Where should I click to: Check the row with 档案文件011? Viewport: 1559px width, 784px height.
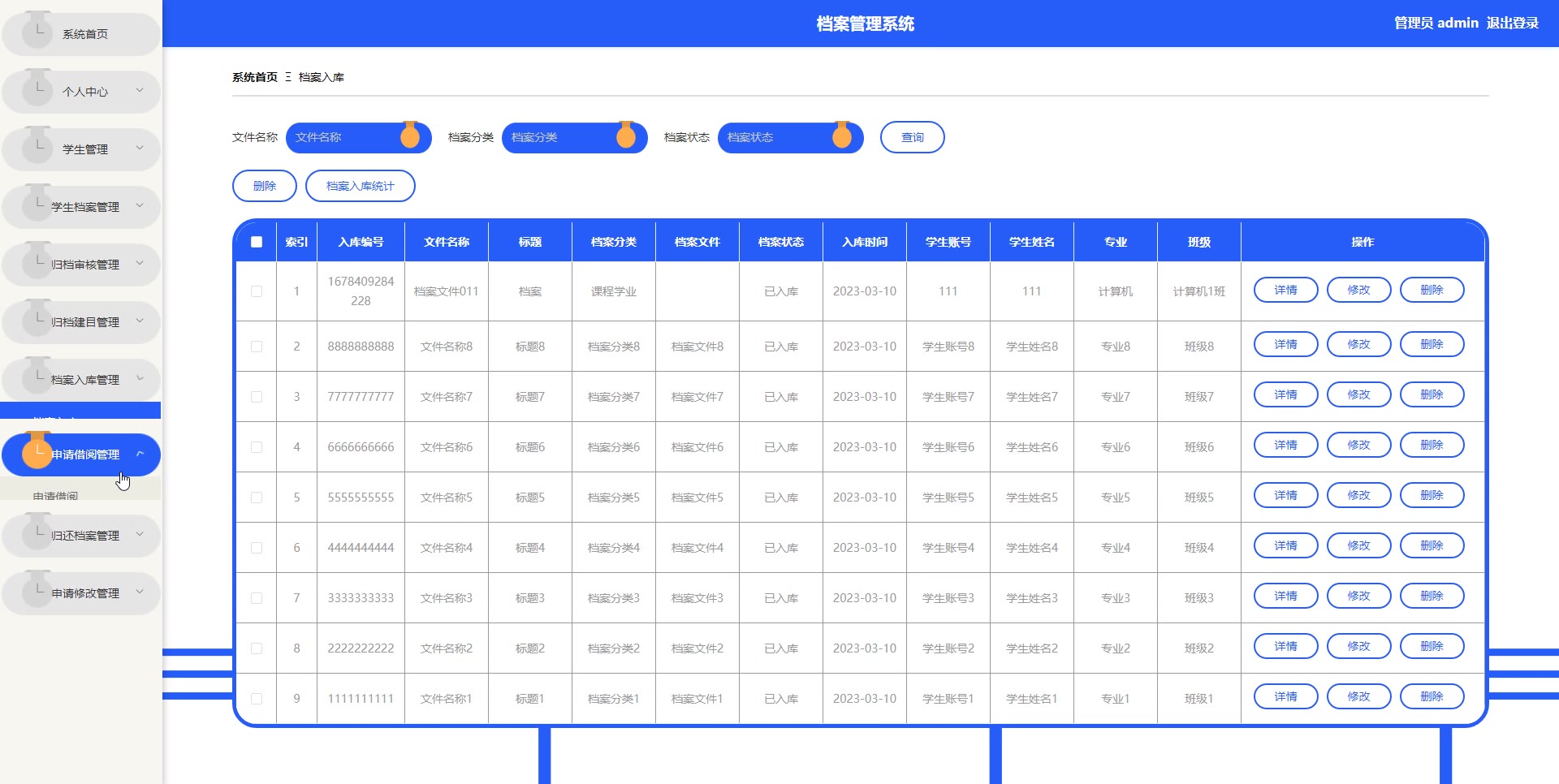[x=257, y=291]
